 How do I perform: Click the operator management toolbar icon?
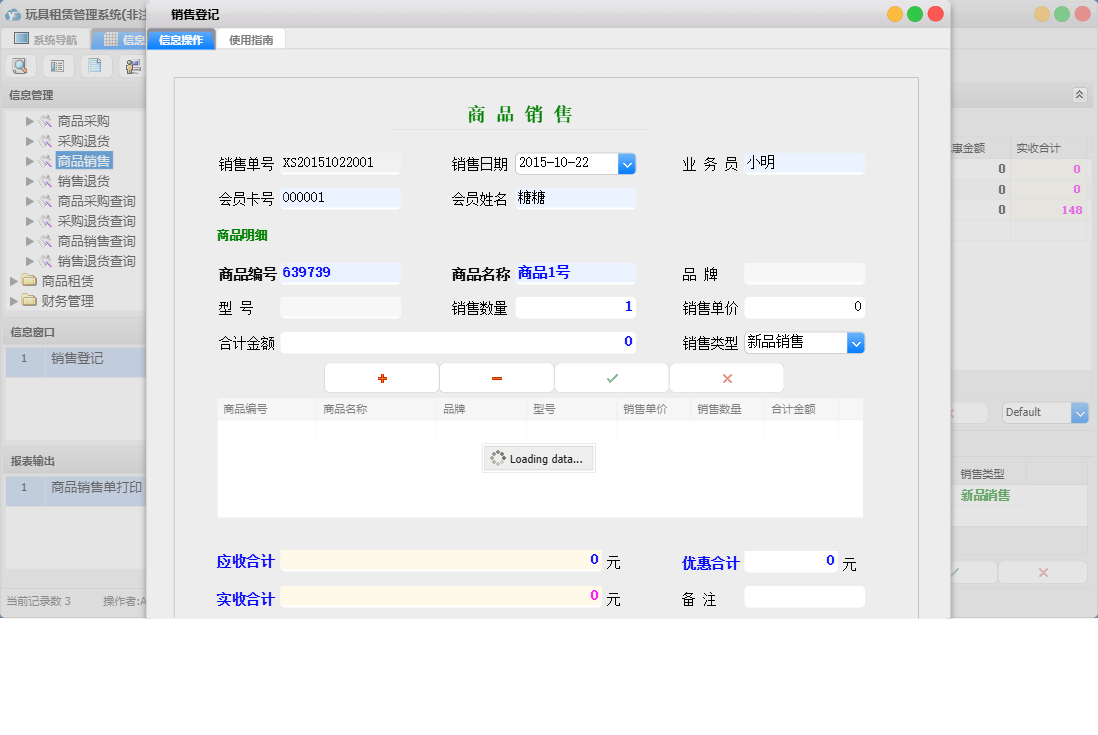tap(132, 65)
